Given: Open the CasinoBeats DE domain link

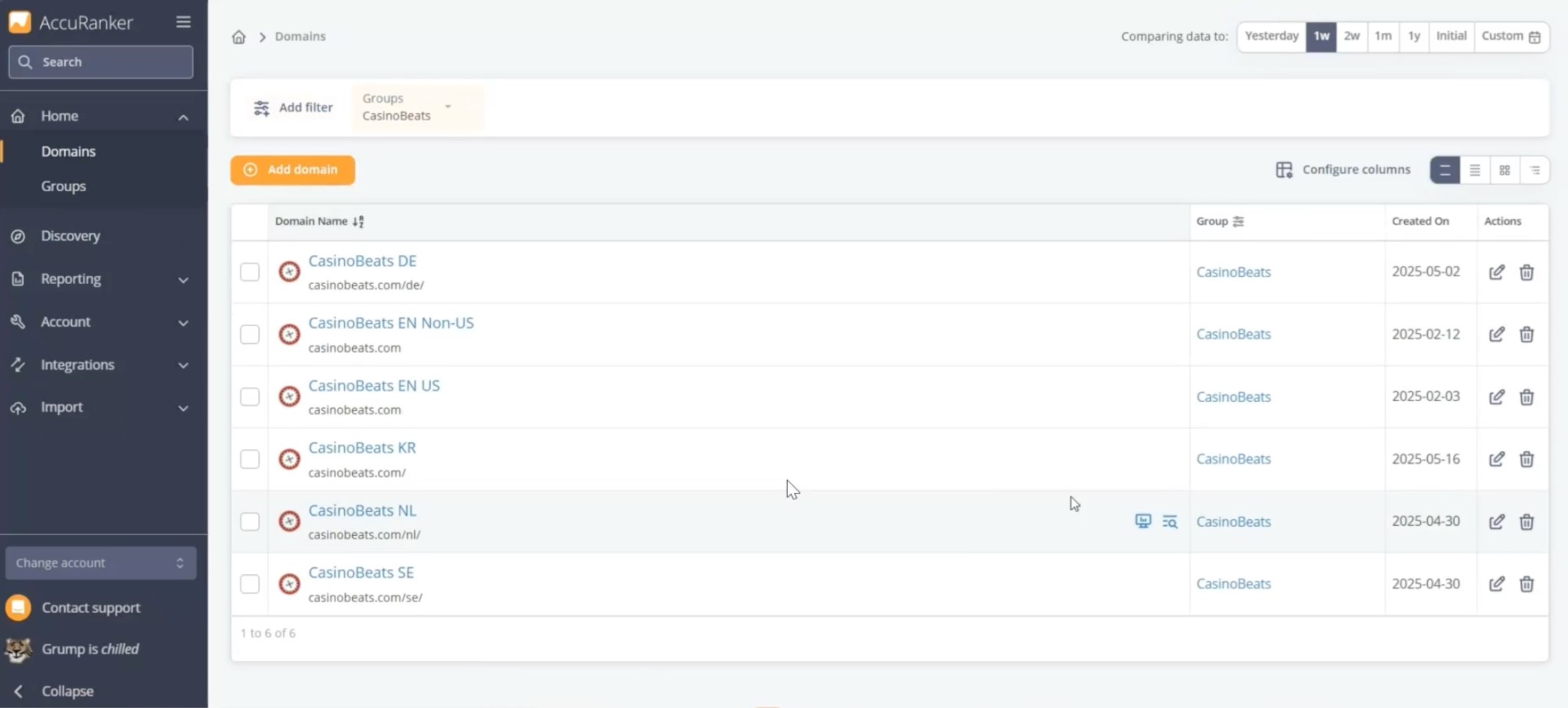Looking at the screenshot, I should (x=362, y=261).
